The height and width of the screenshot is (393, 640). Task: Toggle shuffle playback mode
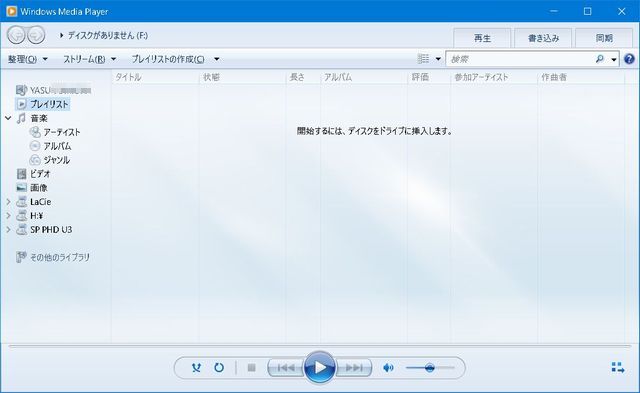point(196,368)
